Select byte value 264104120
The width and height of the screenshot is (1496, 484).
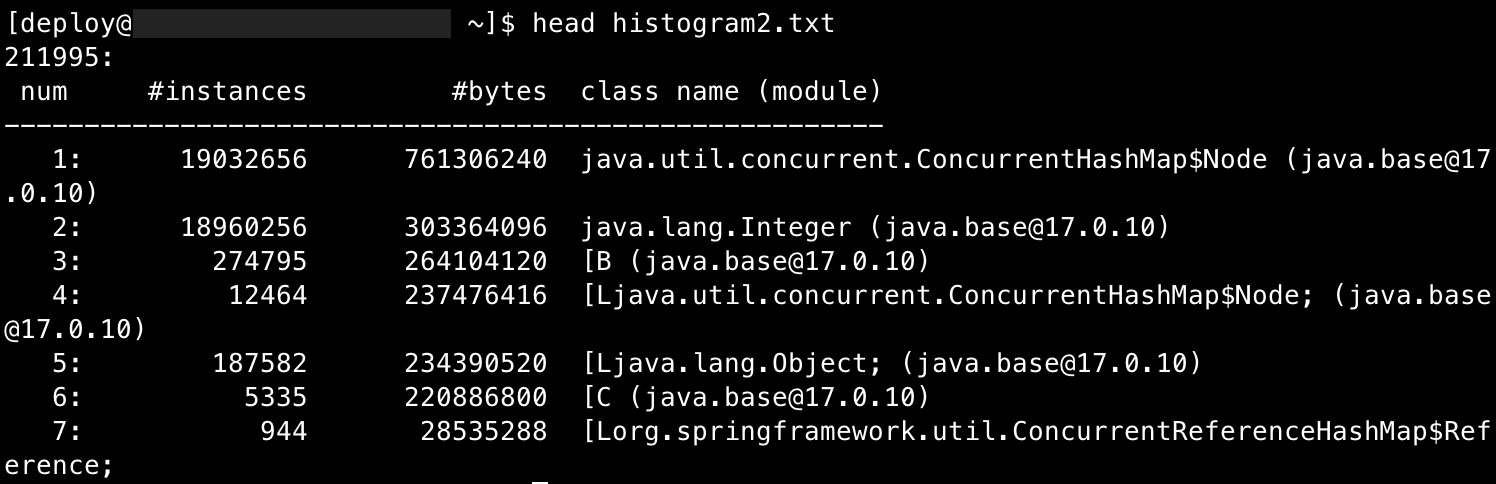coord(476,262)
